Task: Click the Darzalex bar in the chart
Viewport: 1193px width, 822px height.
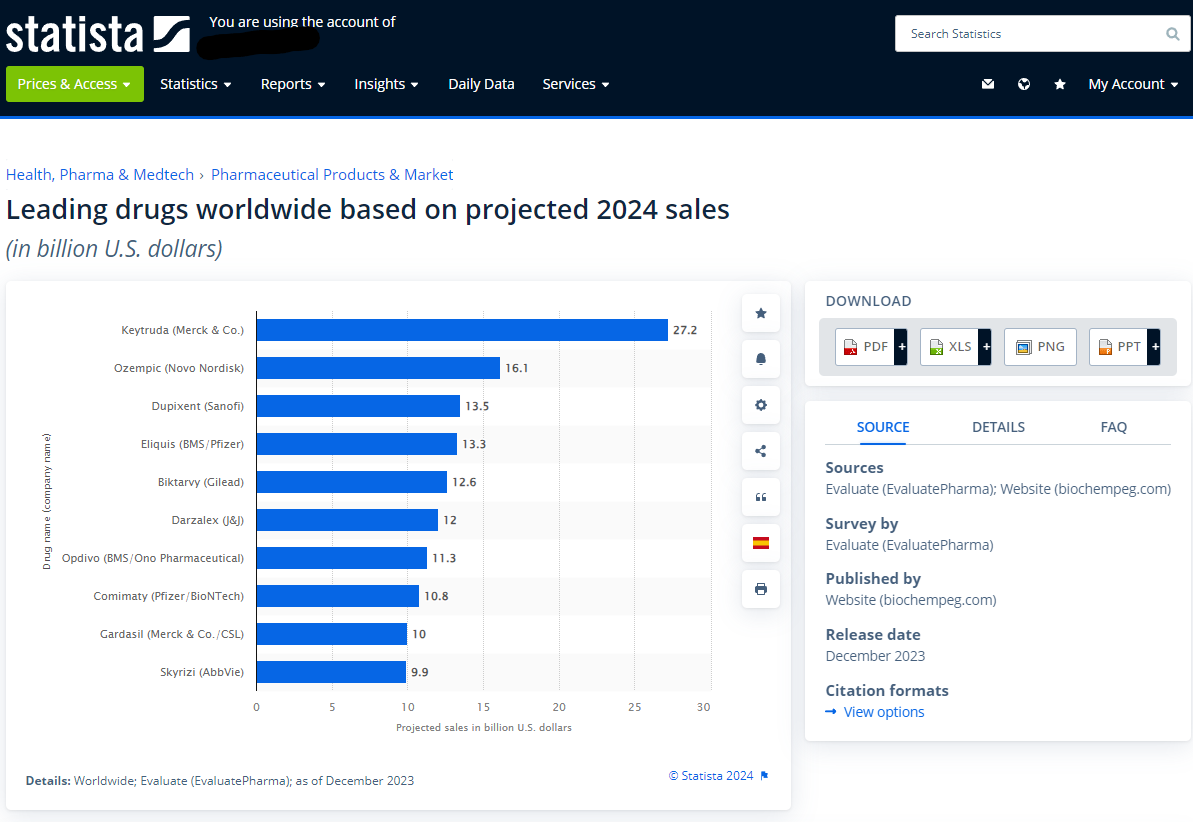Action: [x=347, y=520]
